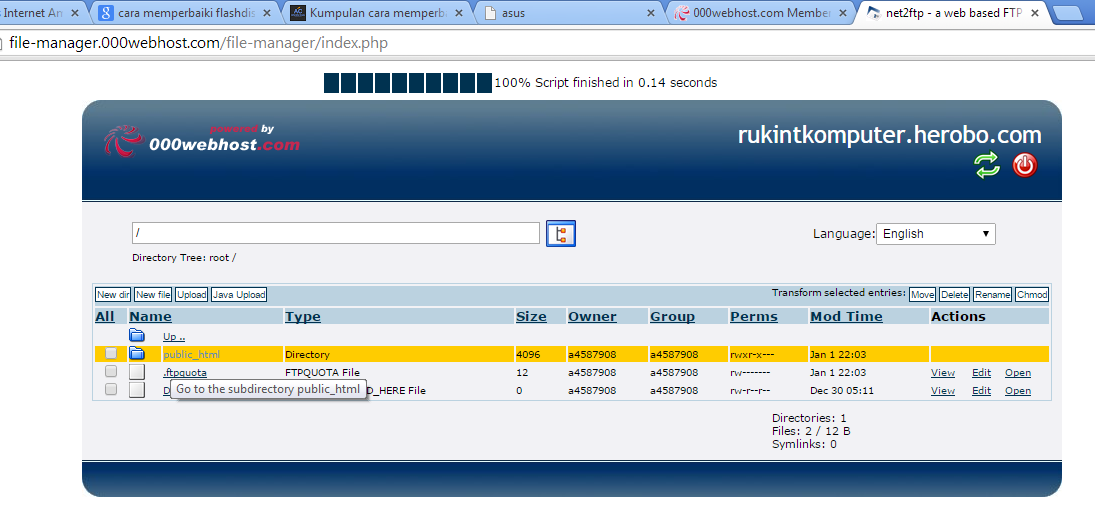The image size is (1095, 518).
Task: Click the browser address bar URL
Action: [x=198, y=43]
